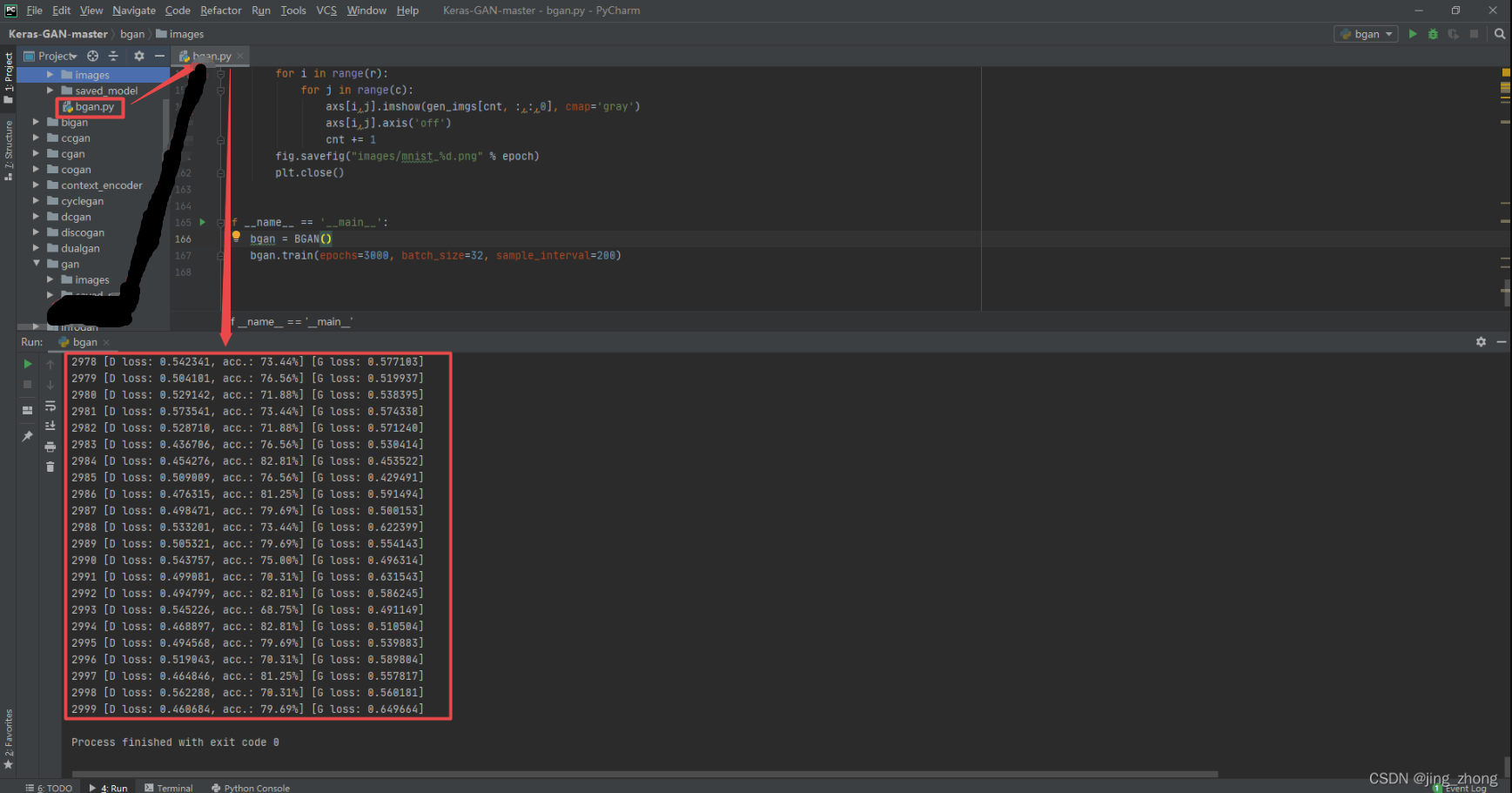The height and width of the screenshot is (793, 1512).
Task: Toggle the 4: Run tool window tab
Action: (109, 788)
